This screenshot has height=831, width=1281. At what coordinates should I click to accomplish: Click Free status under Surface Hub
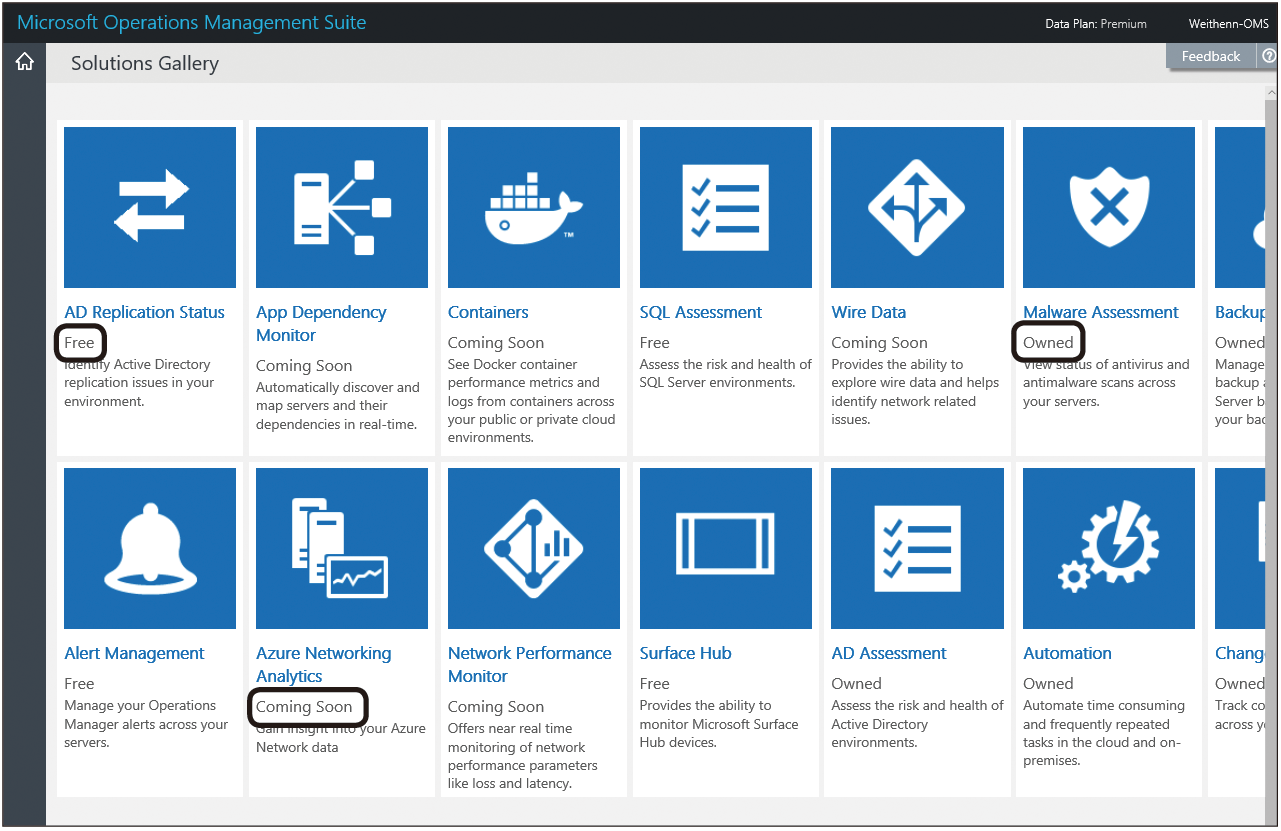pyautogui.click(x=655, y=683)
